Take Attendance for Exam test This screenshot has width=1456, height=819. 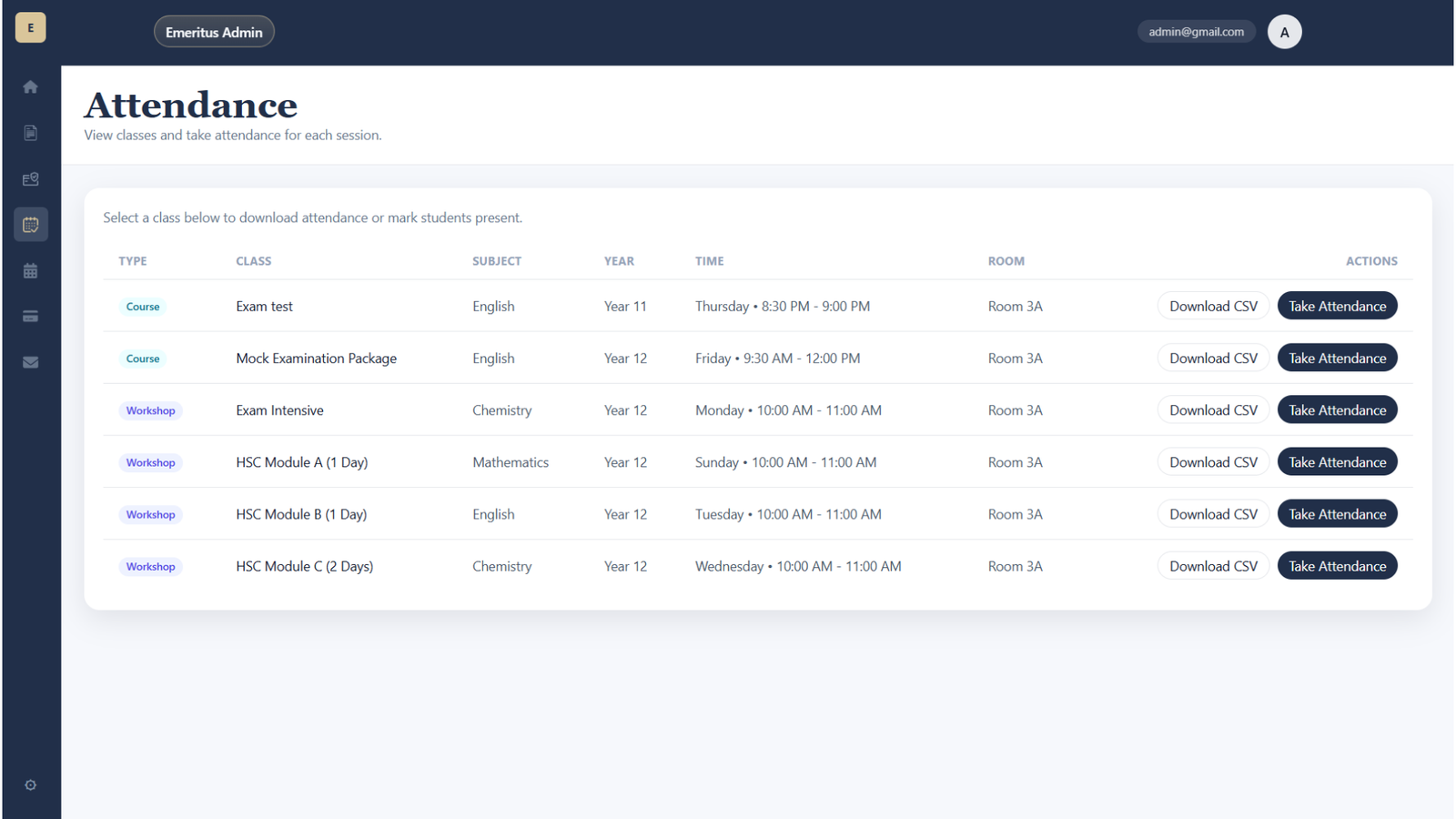click(1337, 306)
